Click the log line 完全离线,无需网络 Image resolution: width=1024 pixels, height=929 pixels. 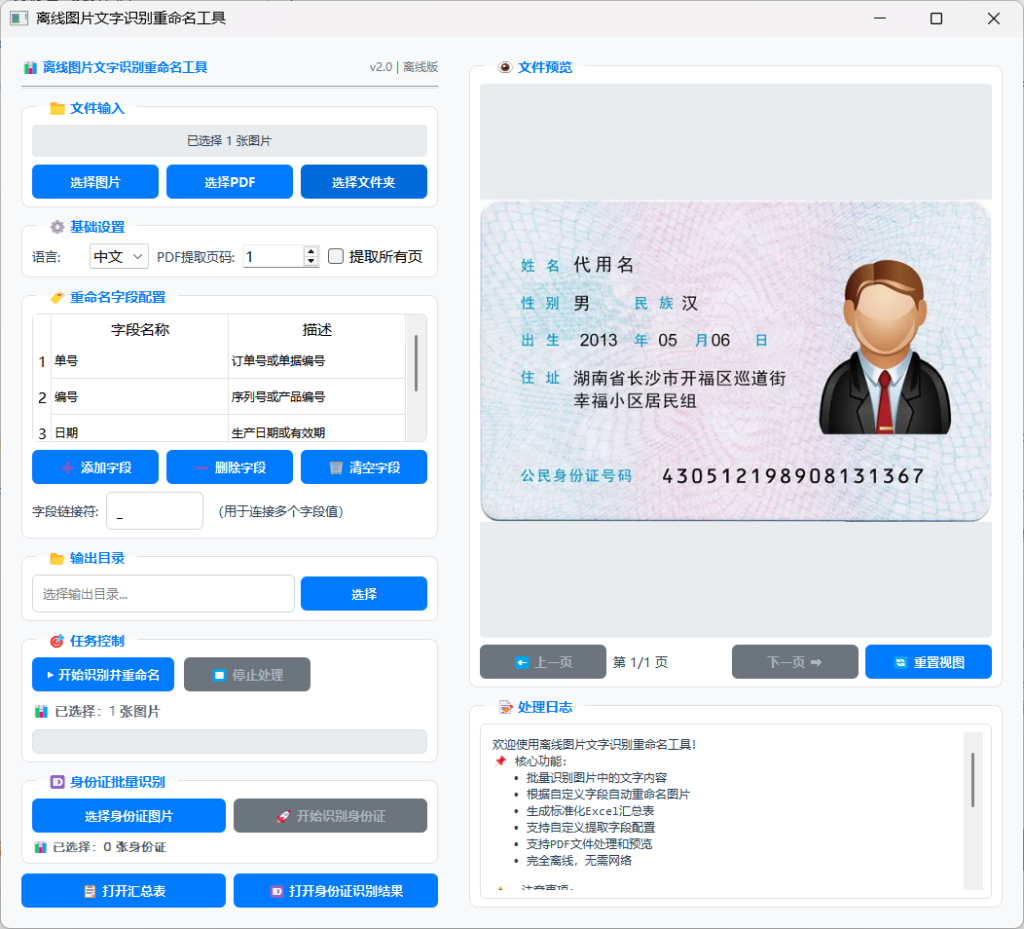pyautogui.click(x=579, y=860)
